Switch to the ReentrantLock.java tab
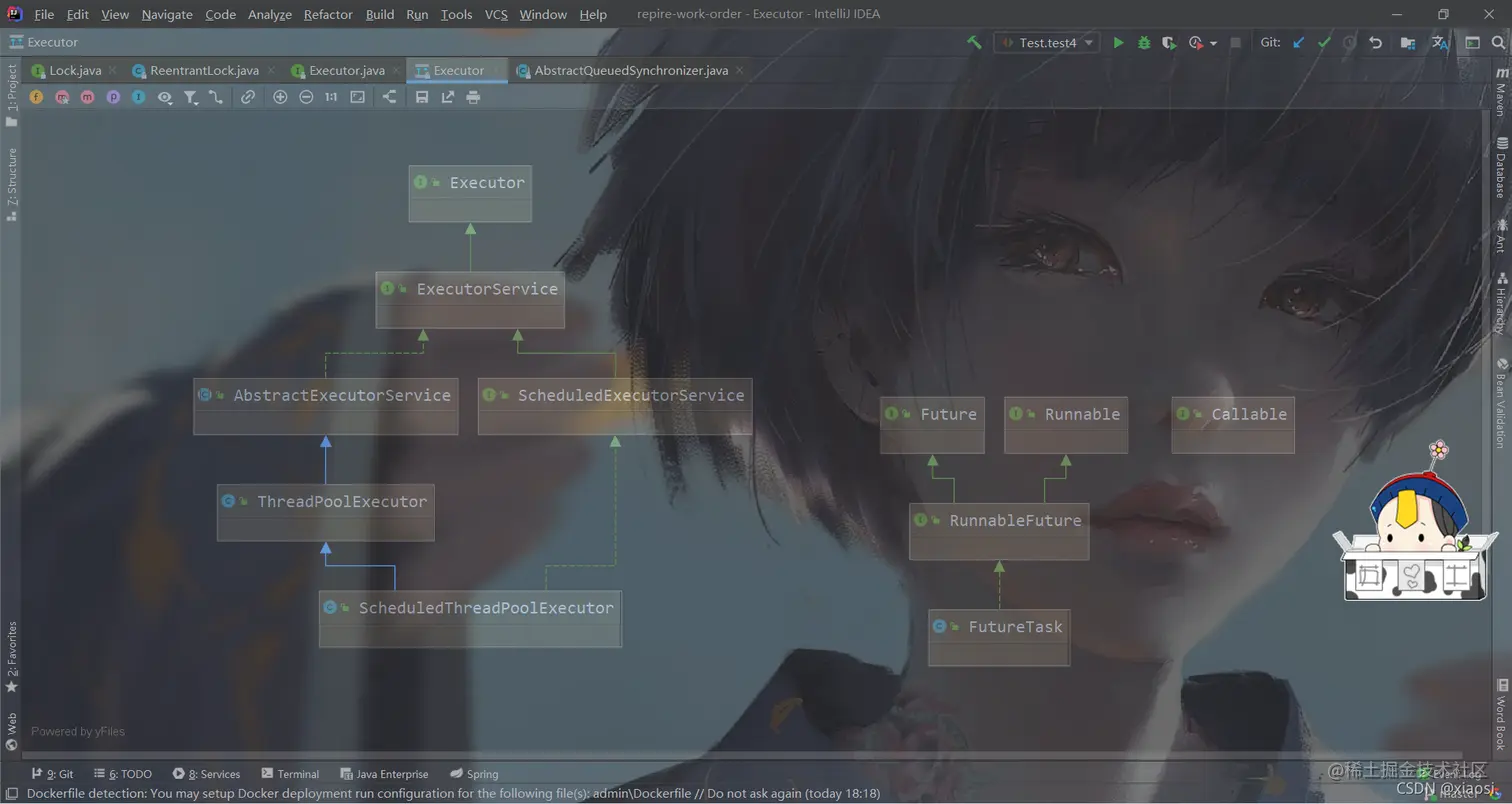 204,70
